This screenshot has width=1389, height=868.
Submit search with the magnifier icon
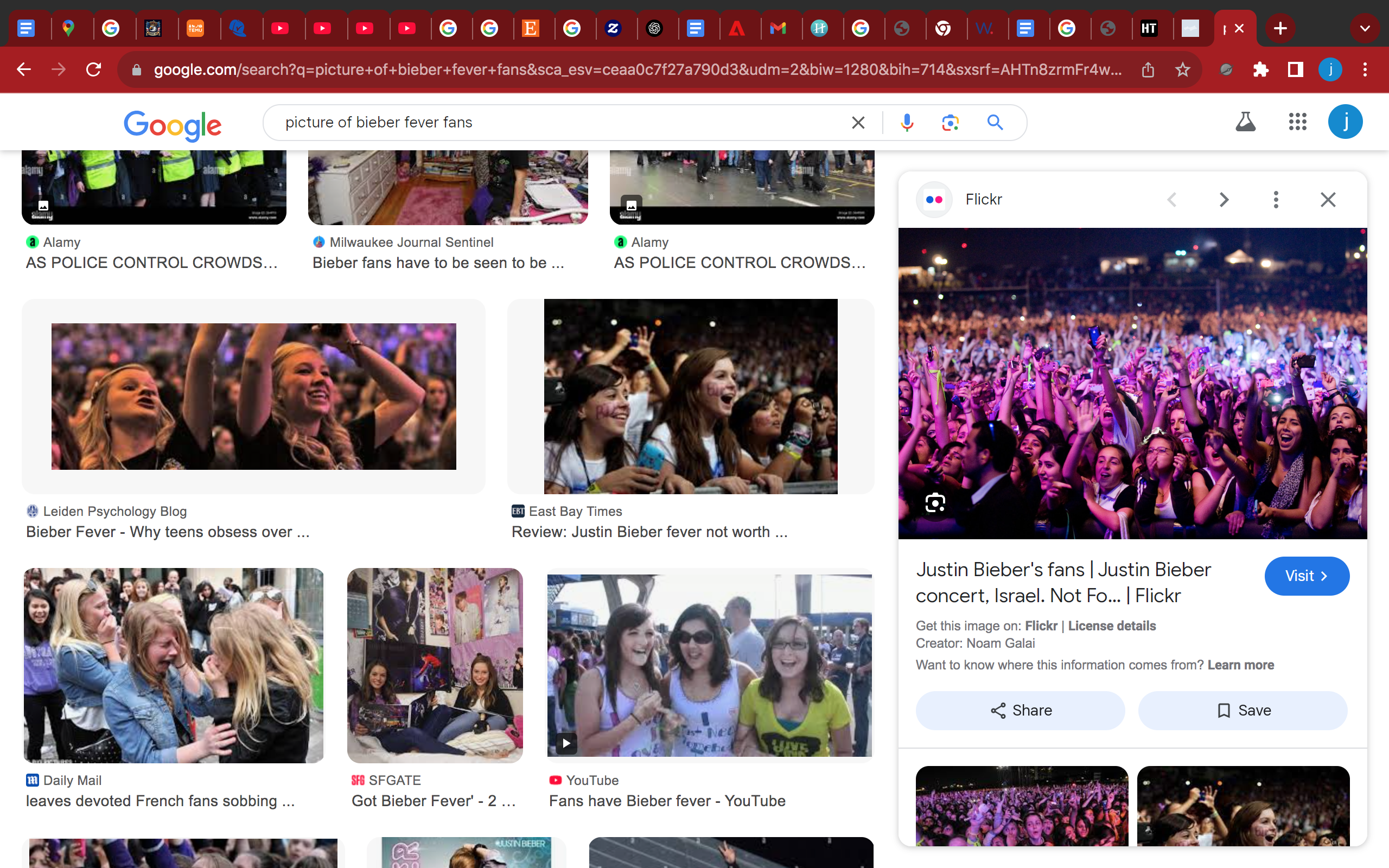995,122
